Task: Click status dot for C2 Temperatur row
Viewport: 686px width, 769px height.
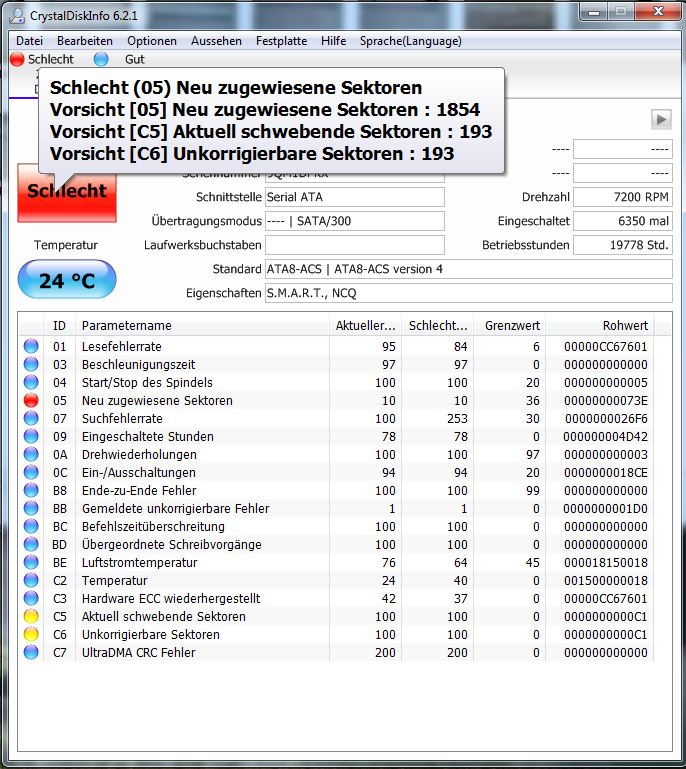Action: tap(31, 580)
